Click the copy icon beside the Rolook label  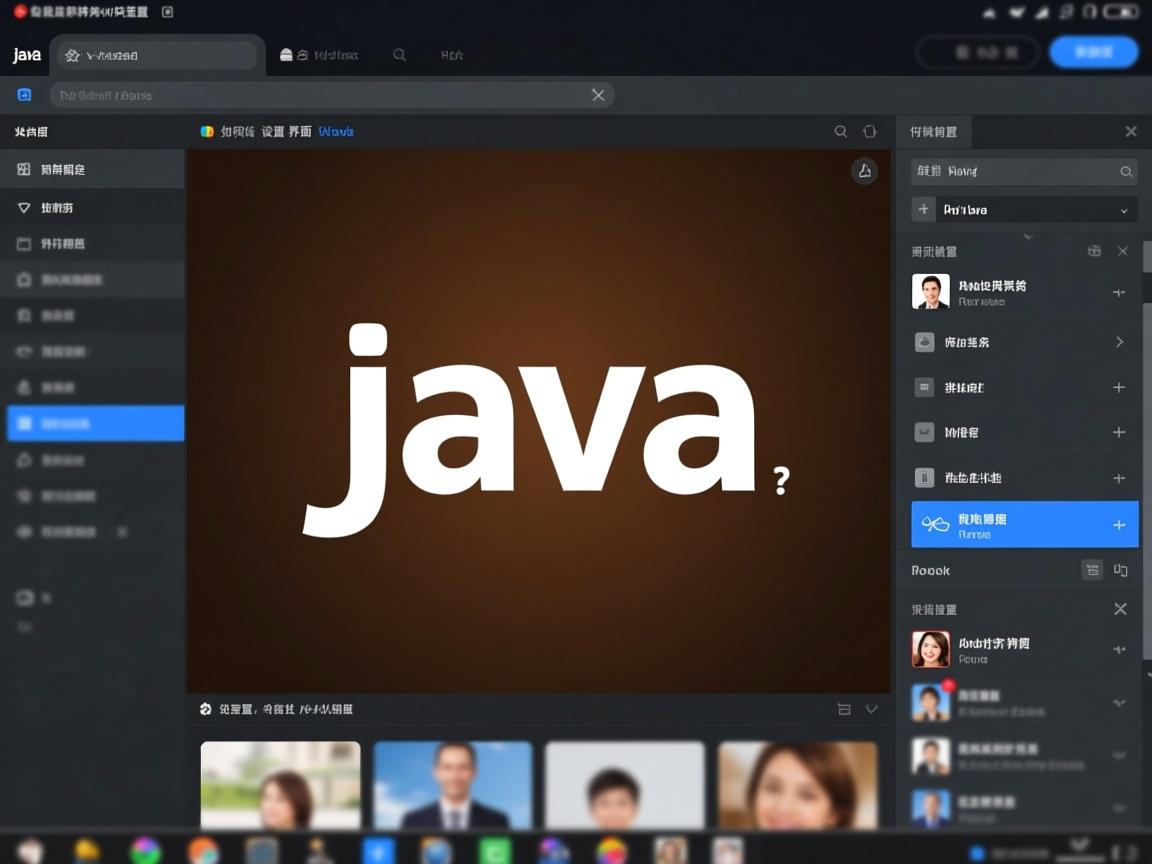click(x=1122, y=569)
